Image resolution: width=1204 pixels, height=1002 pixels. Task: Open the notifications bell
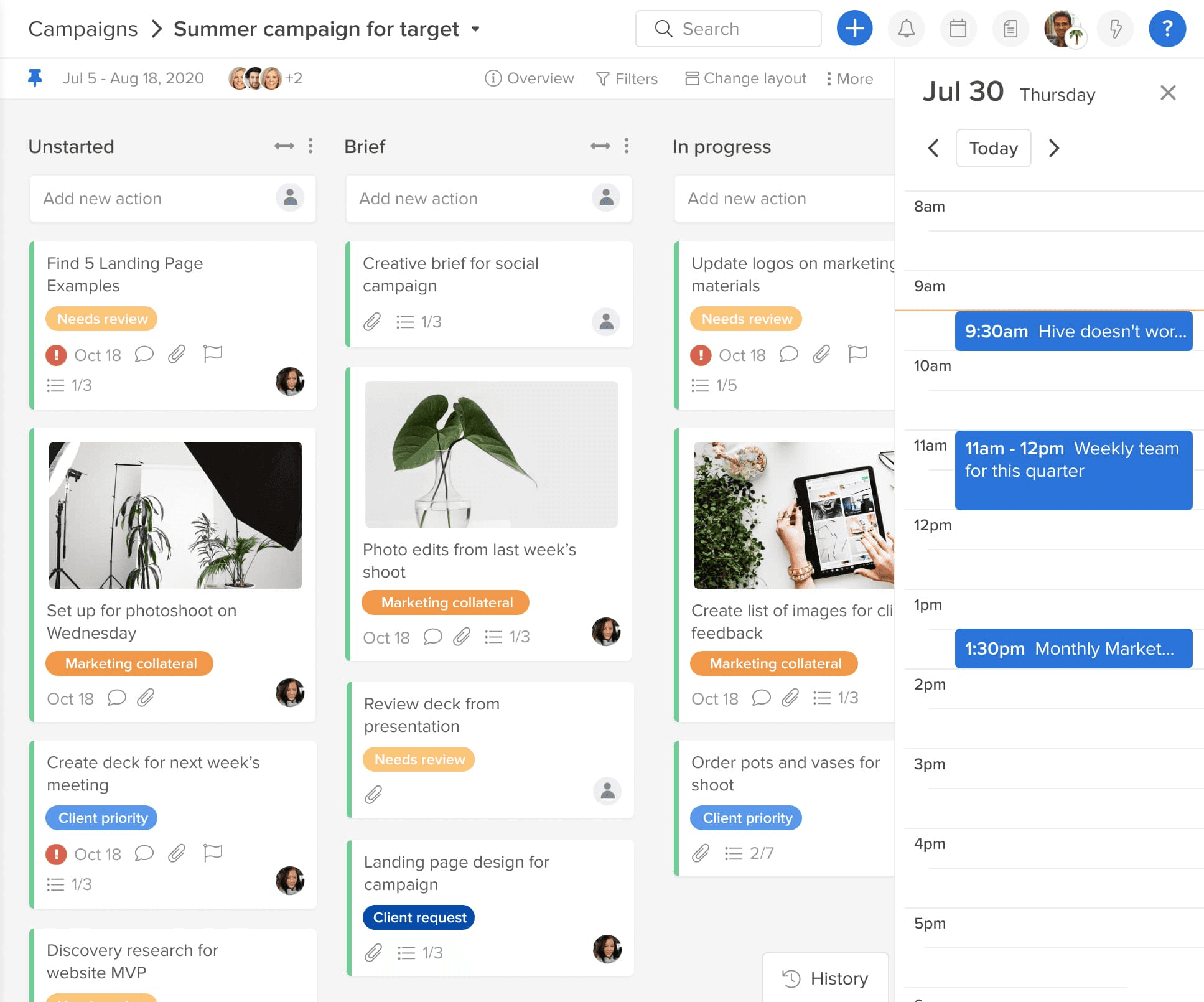(906, 29)
